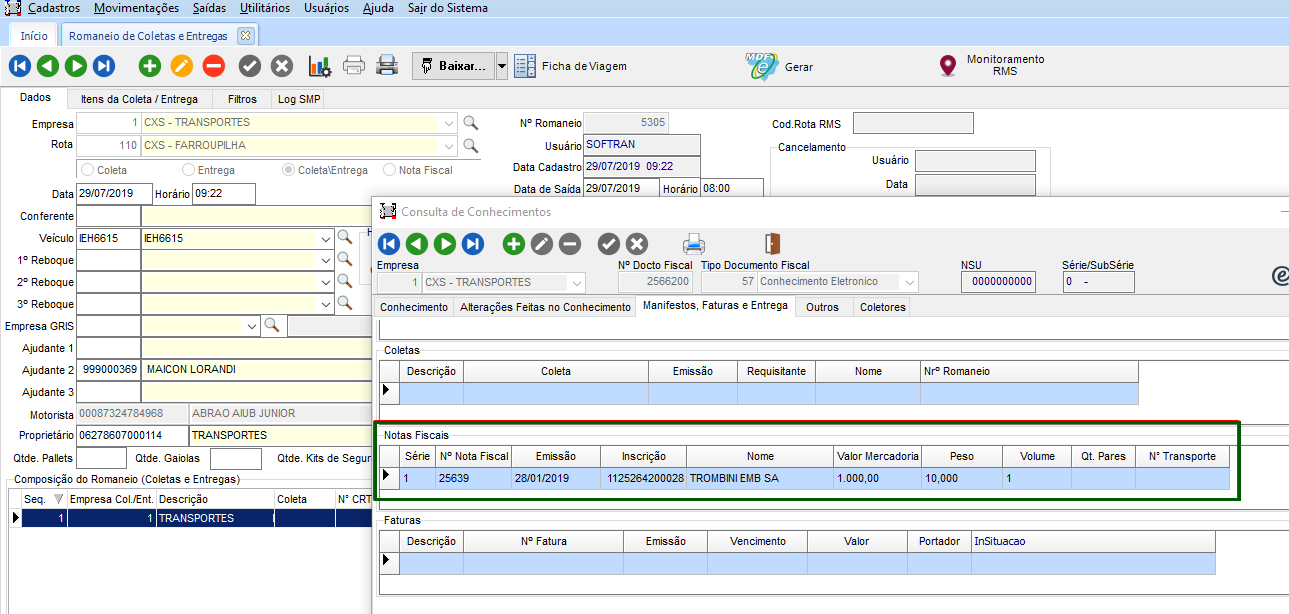Open the chart report icon in toolbar
1289x614 pixels.
pos(319,66)
